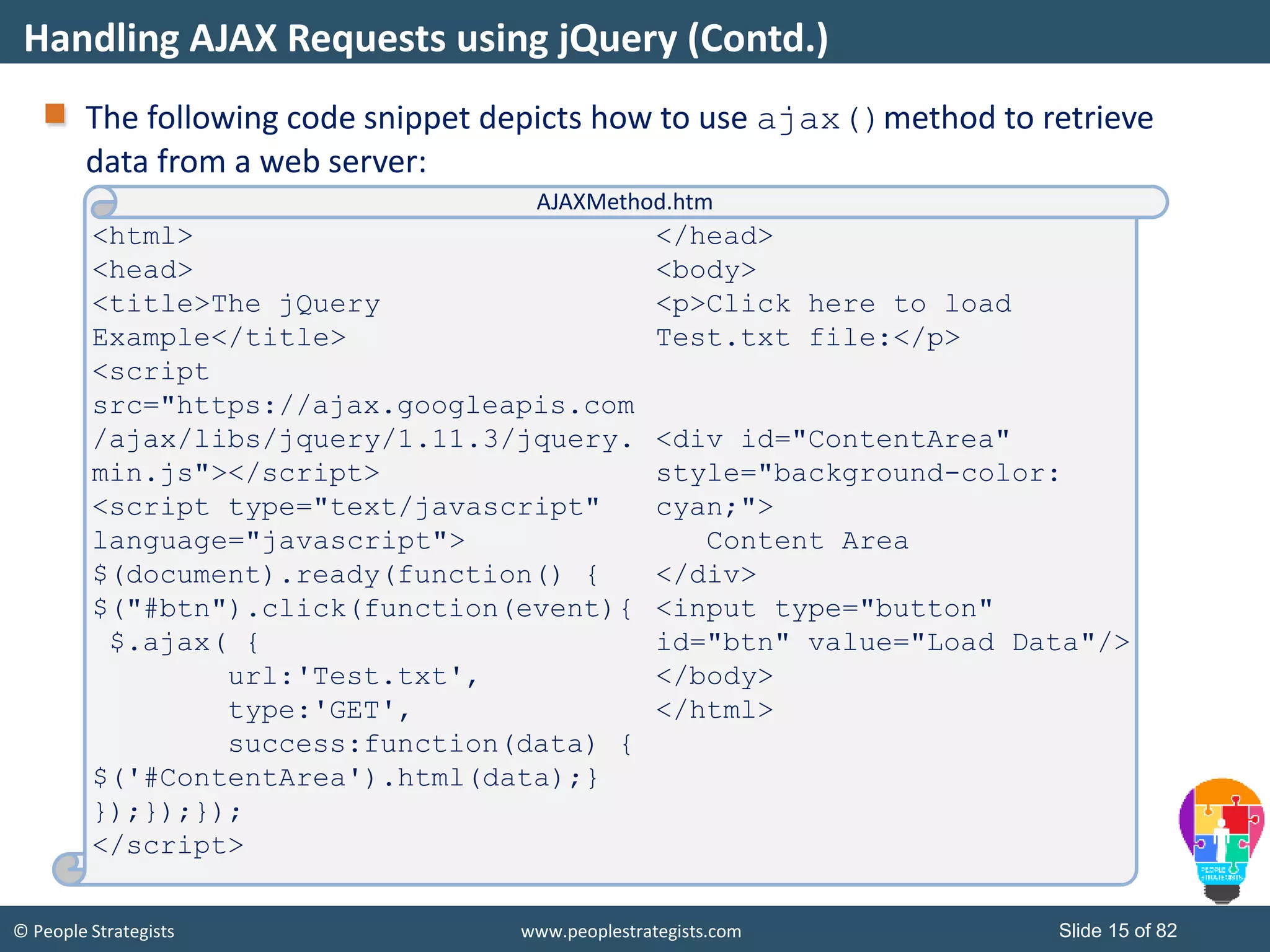
Task: Click the 'ajax()' monospace word in the bullet
Action: pos(817,119)
